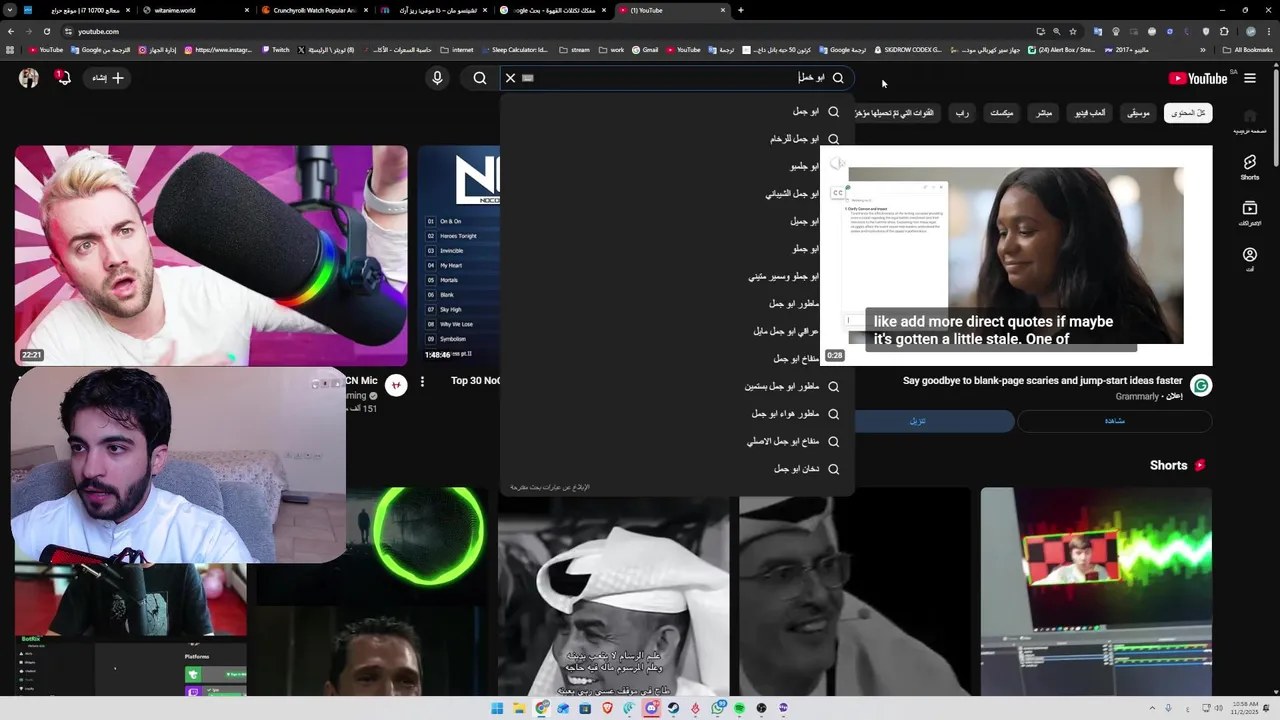Open the notifications bell

pos(63,78)
